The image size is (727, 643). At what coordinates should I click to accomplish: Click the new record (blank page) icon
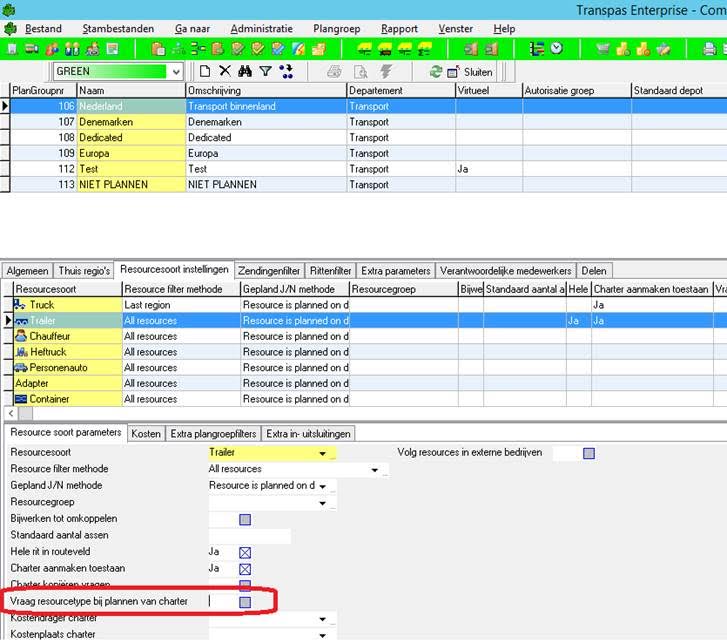point(205,71)
